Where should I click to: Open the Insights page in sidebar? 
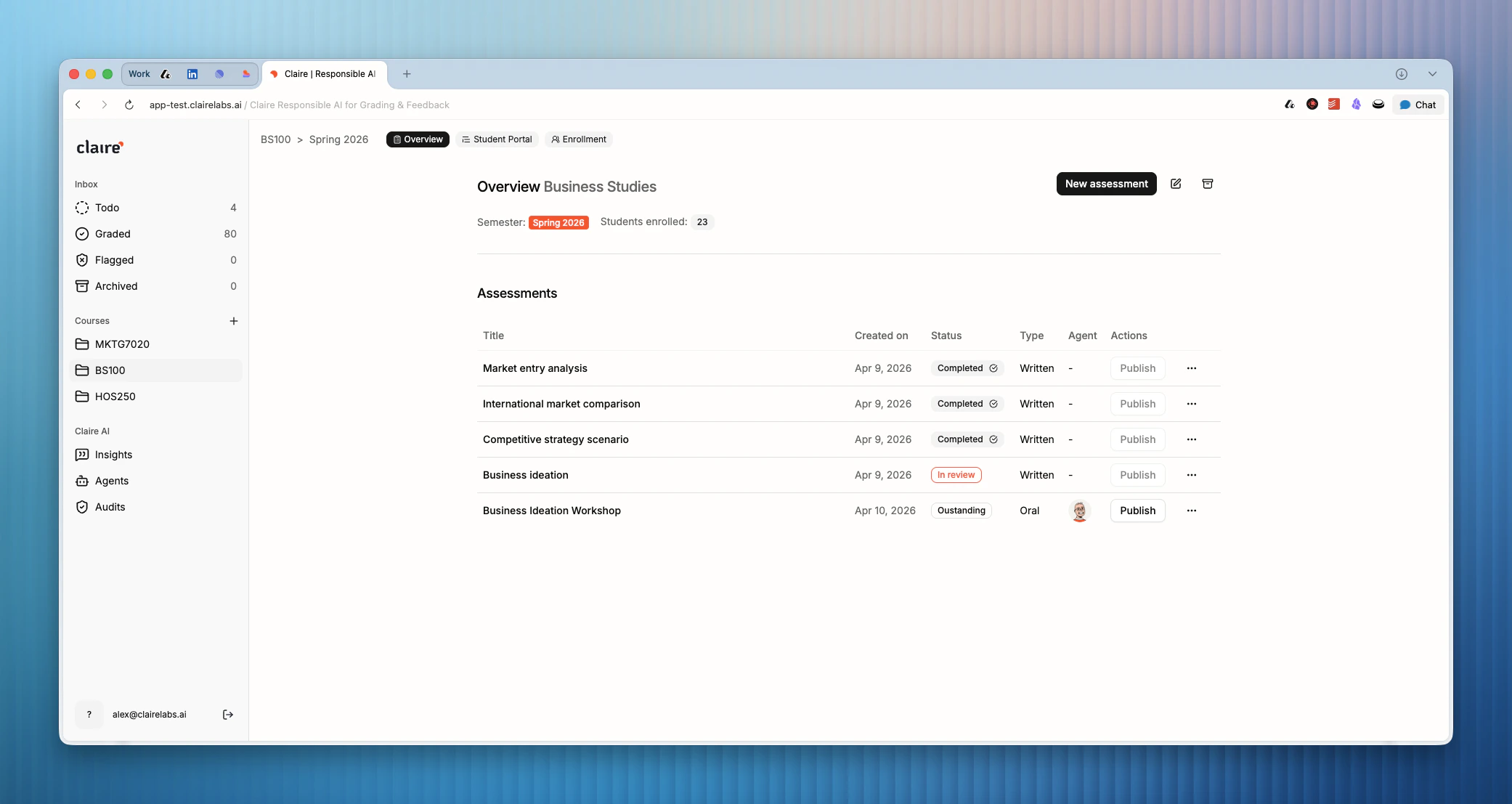coord(113,455)
